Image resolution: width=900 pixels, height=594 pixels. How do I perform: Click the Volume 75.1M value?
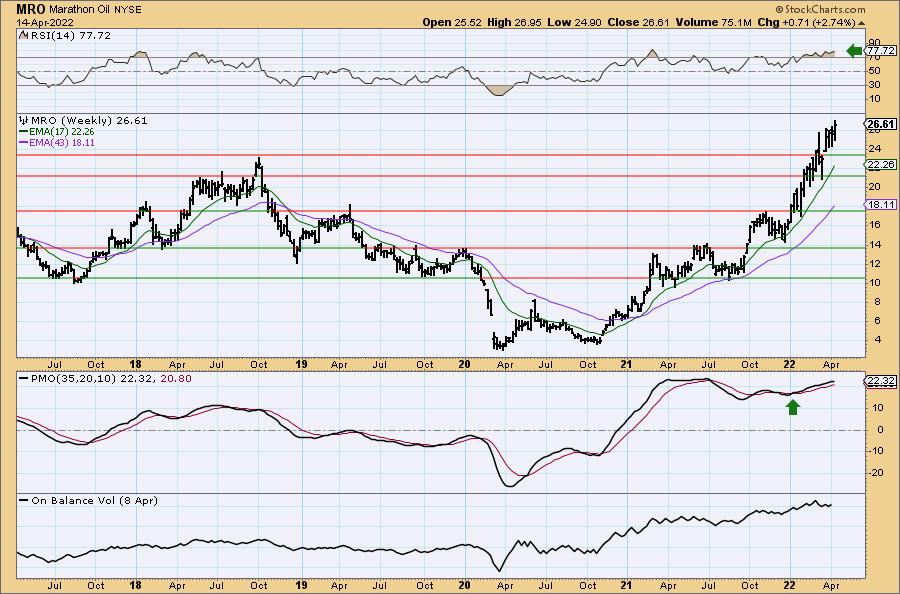pyautogui.click(x=713, y=22)
